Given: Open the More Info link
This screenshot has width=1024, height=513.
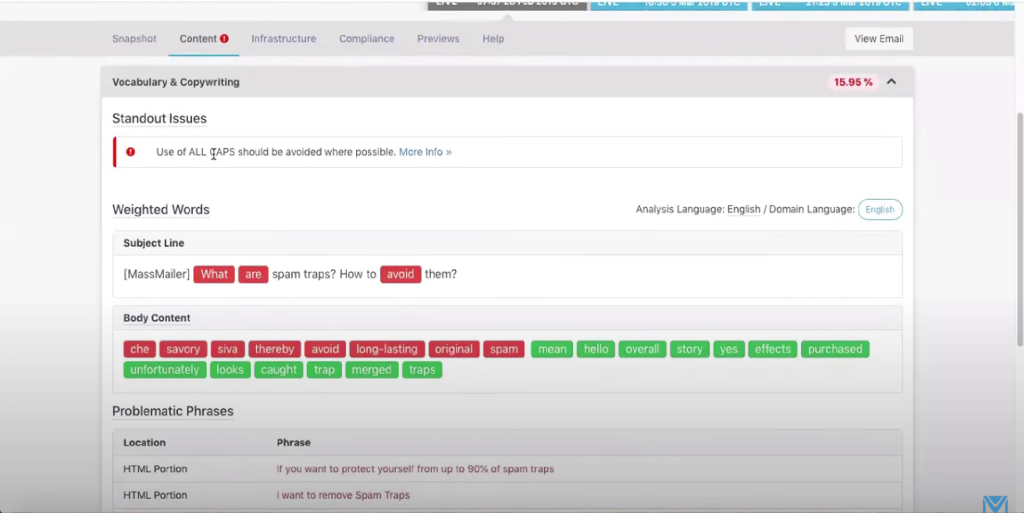Looking at the screenshot, I should point(425,151).
